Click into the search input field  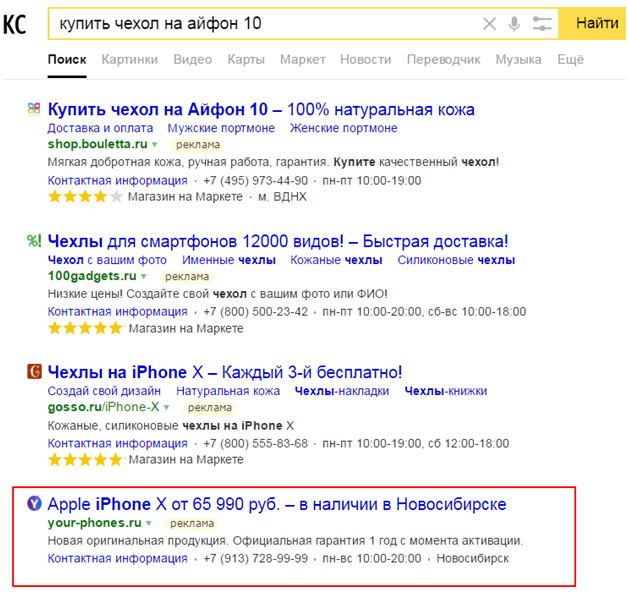(x=260, y=23)
